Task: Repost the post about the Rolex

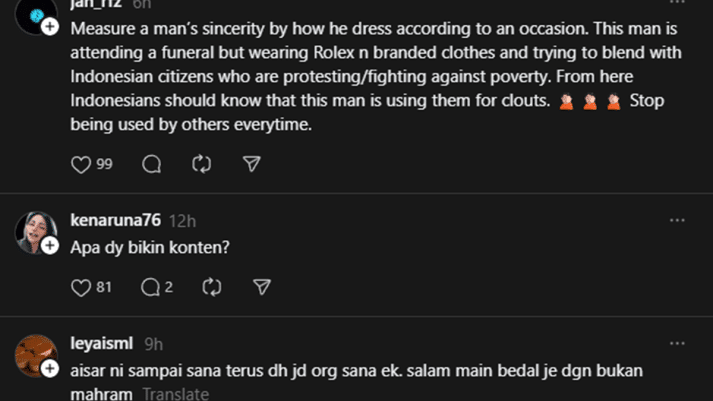Action: click(x=201, y=164)
